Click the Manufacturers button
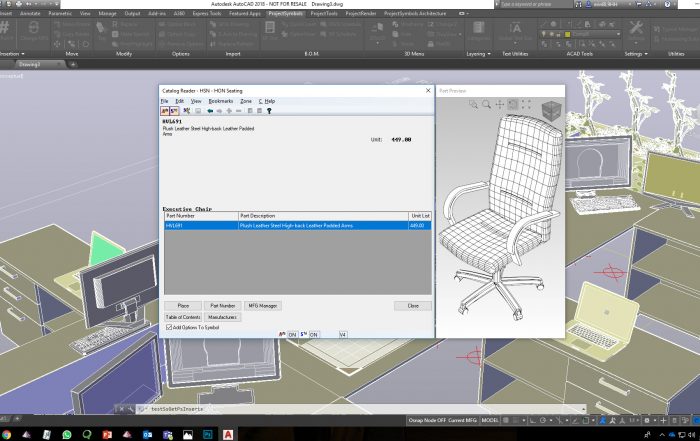 [223, 317]
